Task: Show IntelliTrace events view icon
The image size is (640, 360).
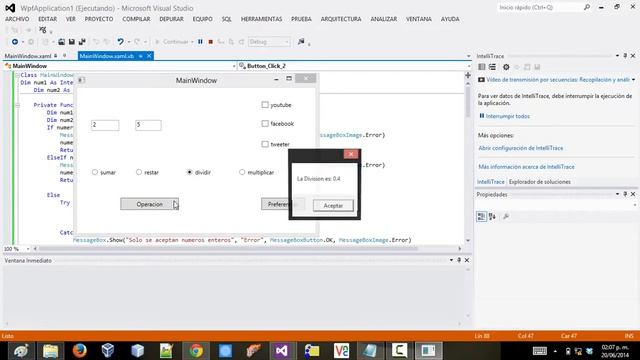Action: (x=482, y=67)
